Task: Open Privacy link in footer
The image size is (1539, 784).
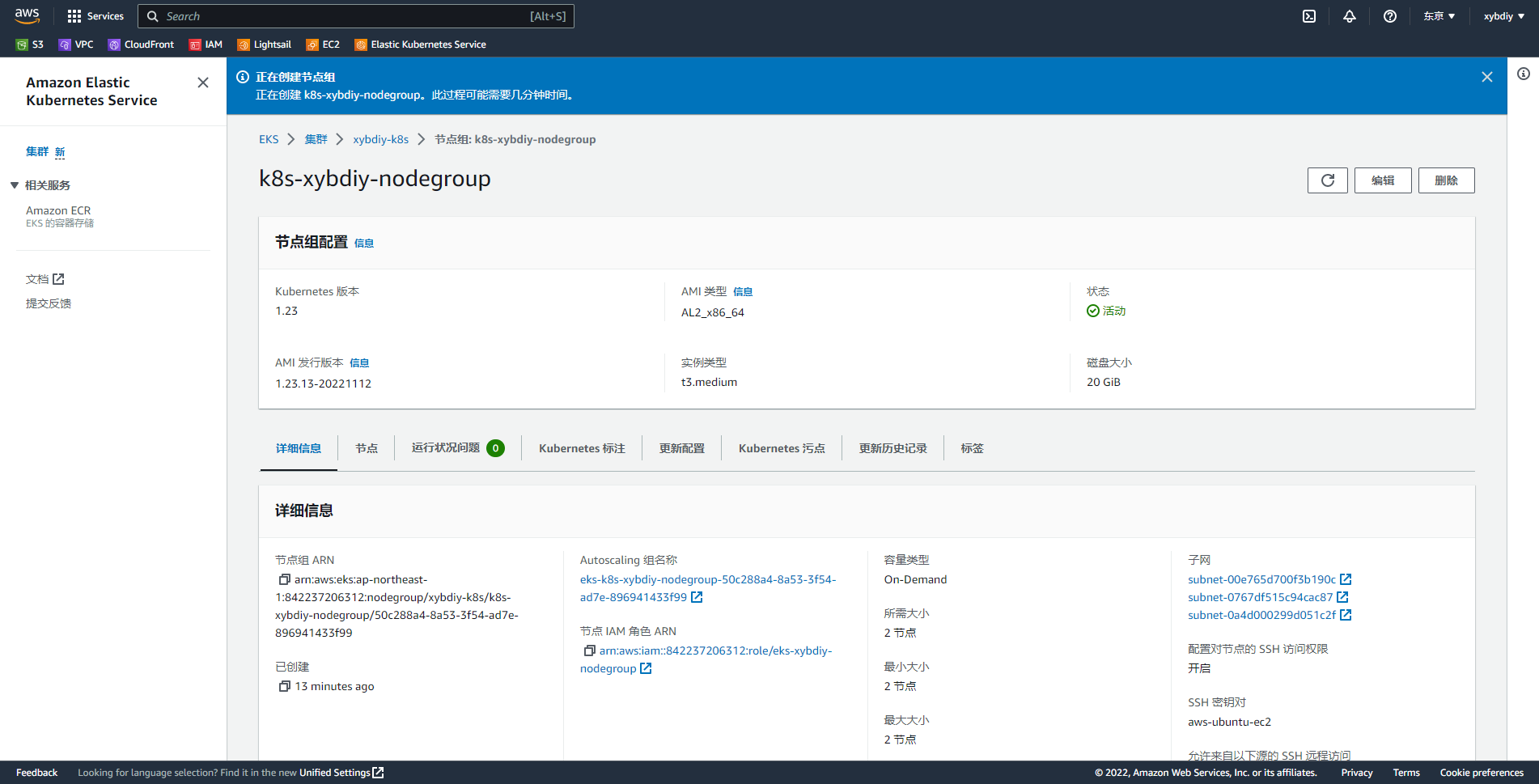Action: pyautogui.click(x=1357, y=773)
